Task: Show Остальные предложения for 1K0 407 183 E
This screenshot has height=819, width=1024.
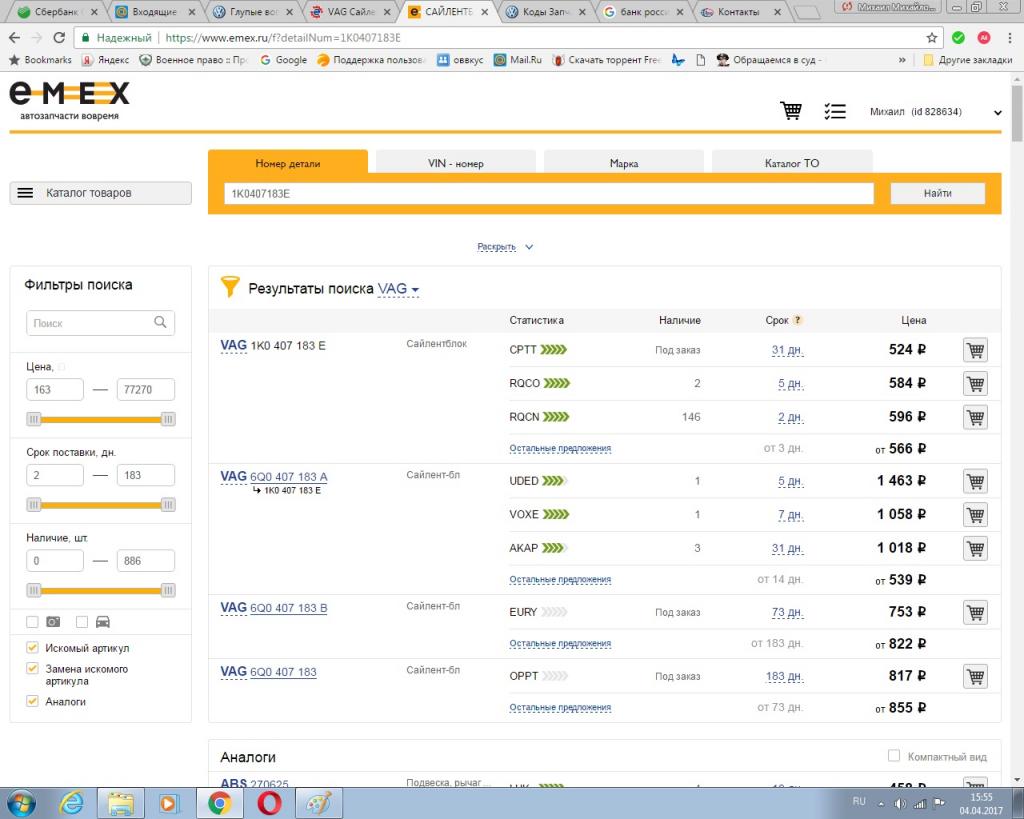Action: (x=560, y=448)
